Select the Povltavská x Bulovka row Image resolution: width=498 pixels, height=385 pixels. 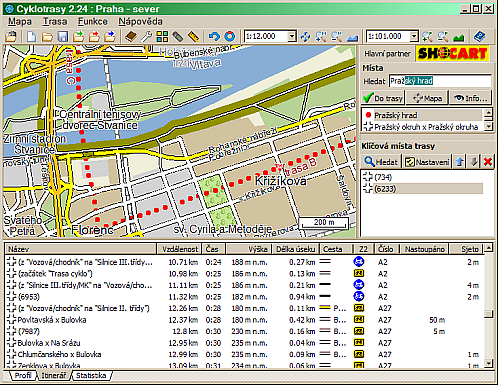[x=244, y=320]
